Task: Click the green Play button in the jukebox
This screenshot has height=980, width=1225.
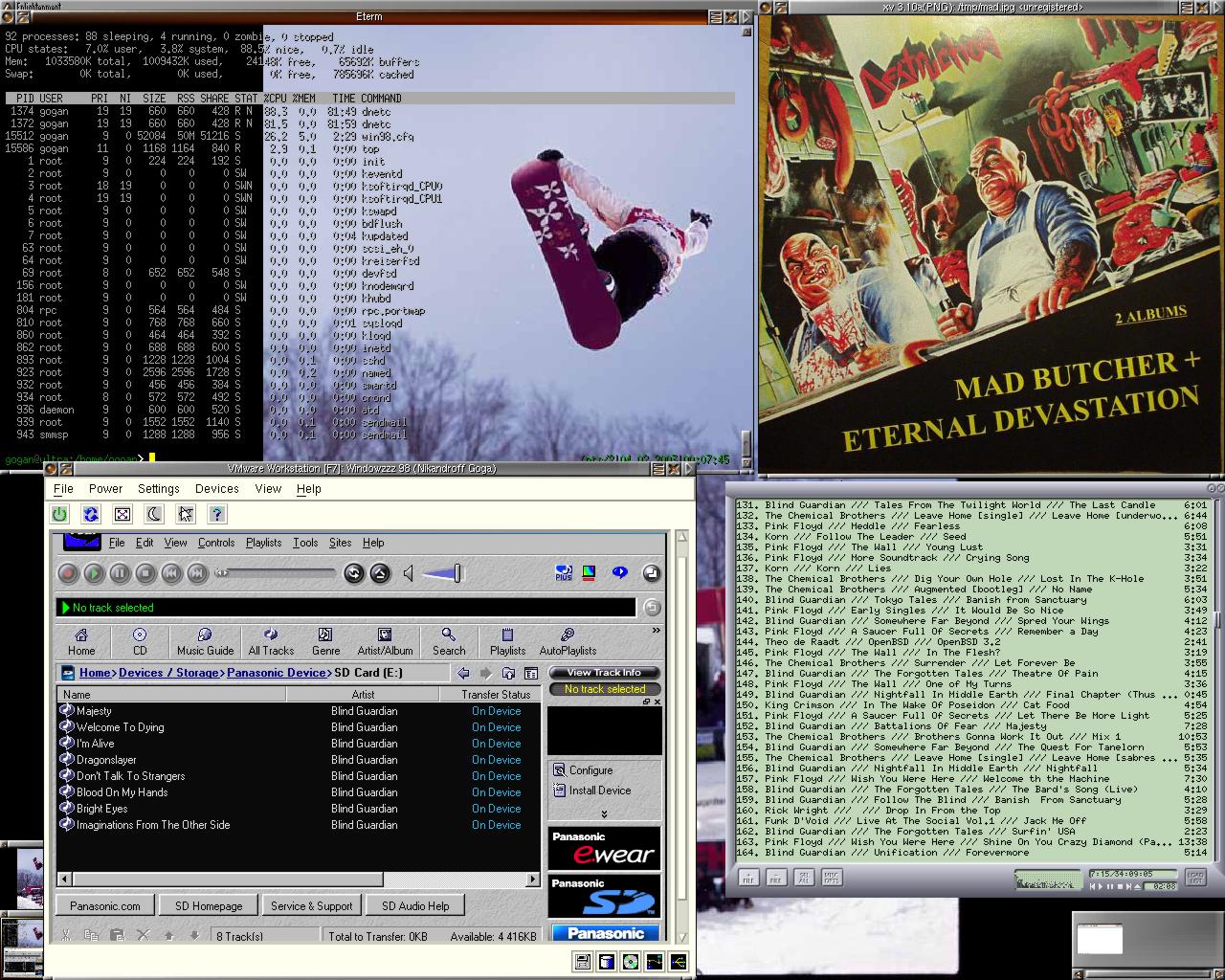Action: (x=94, y=573)
